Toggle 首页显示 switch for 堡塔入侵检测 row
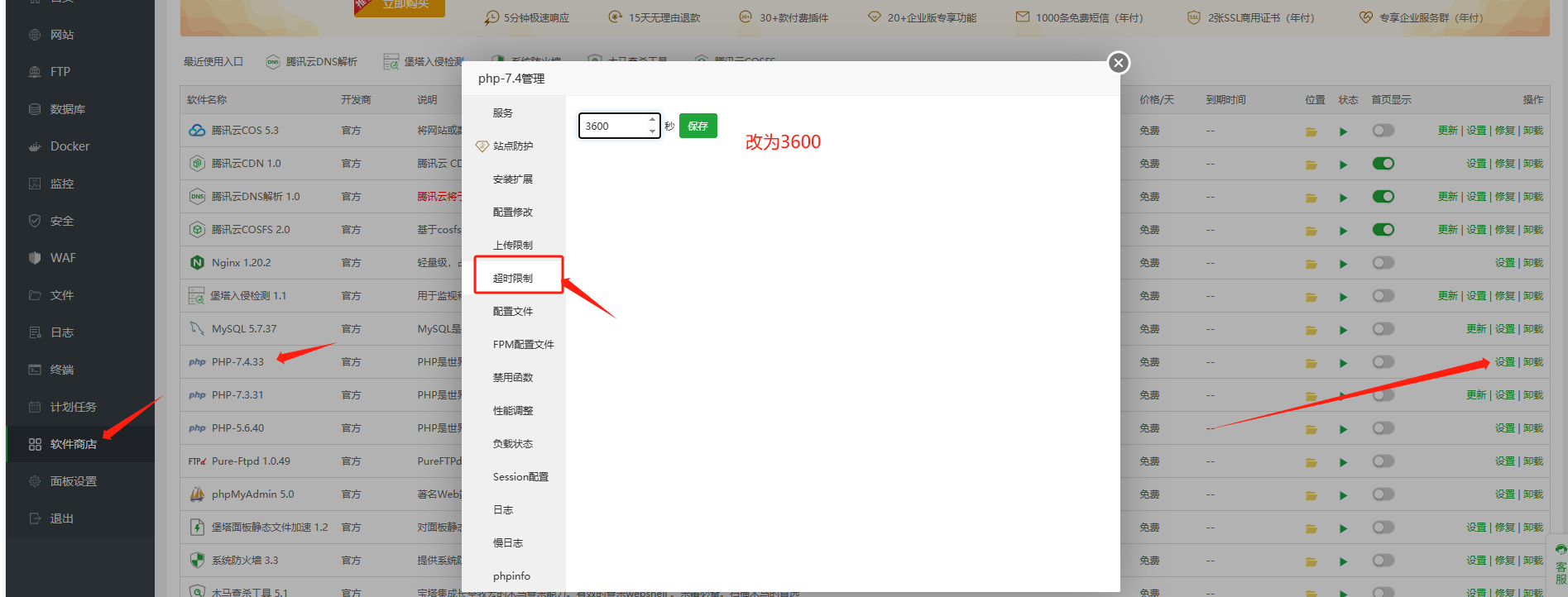This screenshot has width=1568, height=597. [x=1383, y=296]
